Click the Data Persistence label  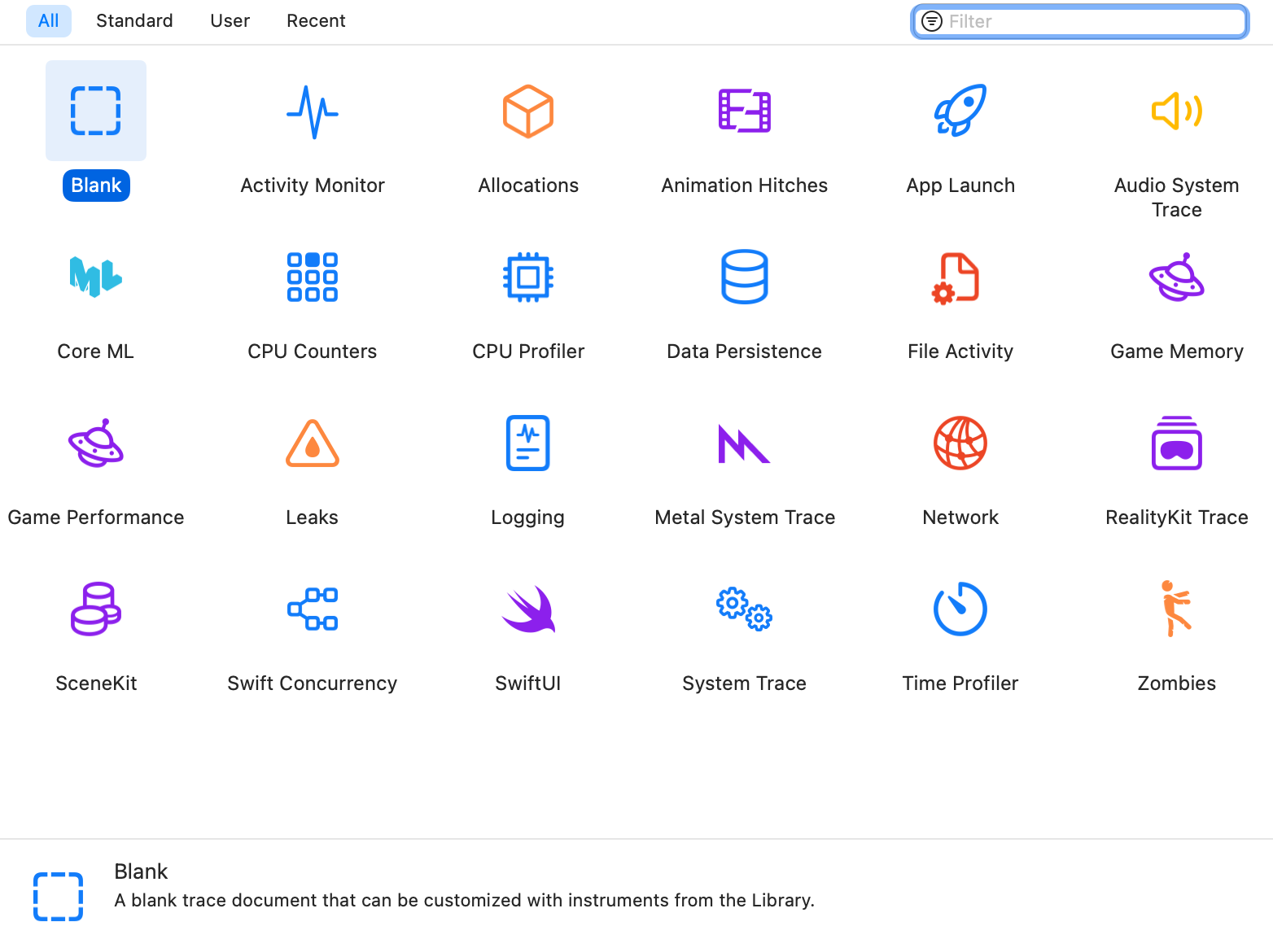pyautogui.click(x=745, y=352)
